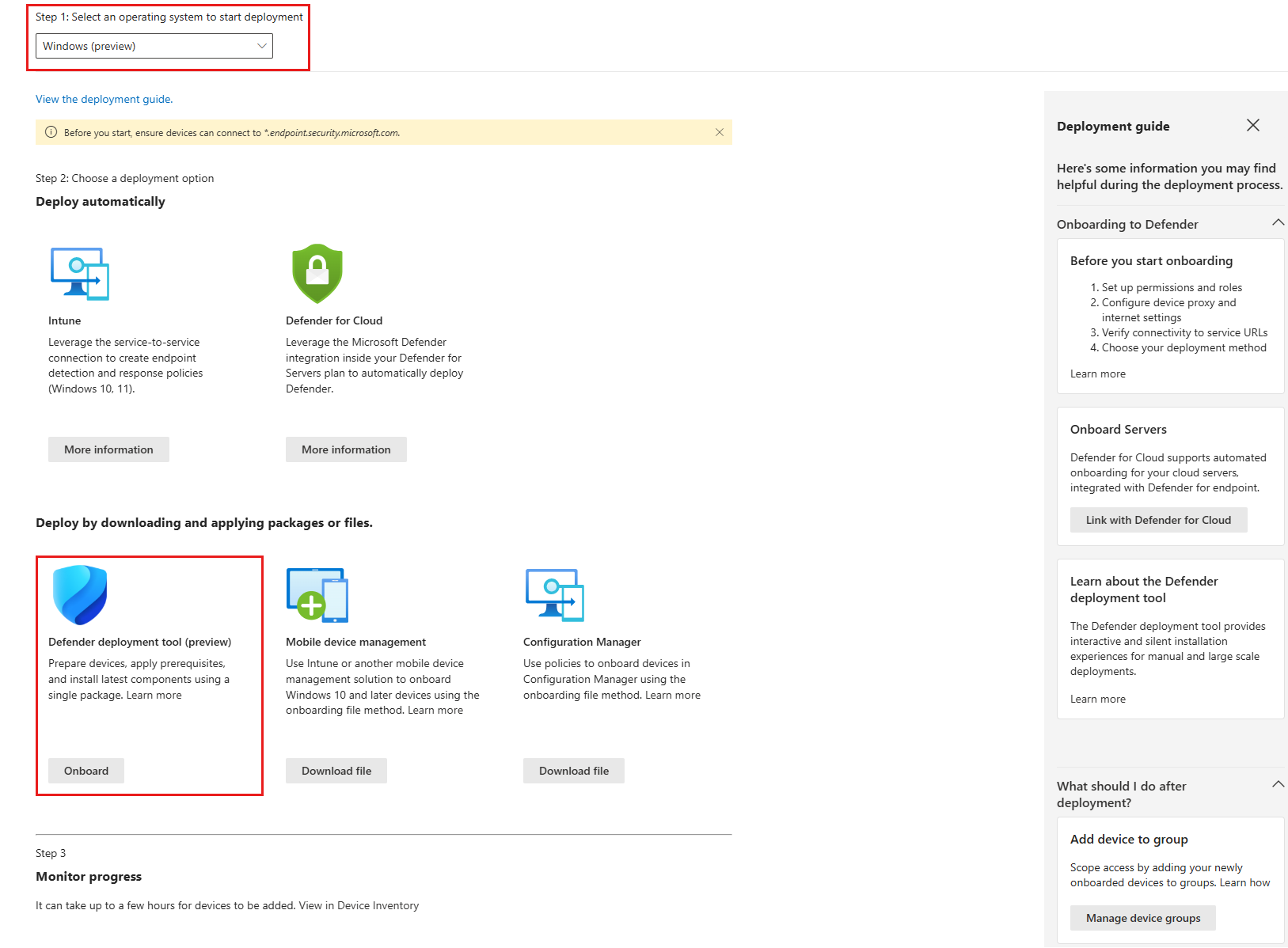Click the Monitor progress heading
This screenshot has height=948, width=1288.
click(x=89, y=876)
